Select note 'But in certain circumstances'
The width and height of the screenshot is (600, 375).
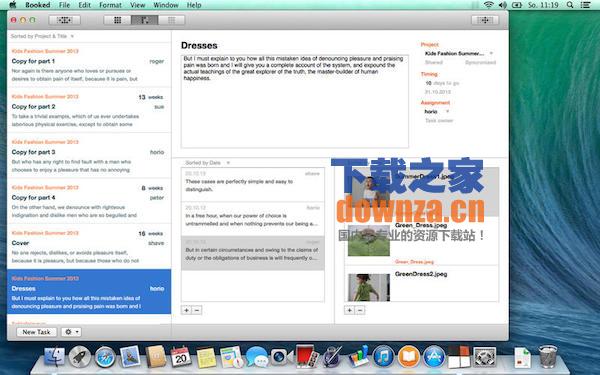253,253
